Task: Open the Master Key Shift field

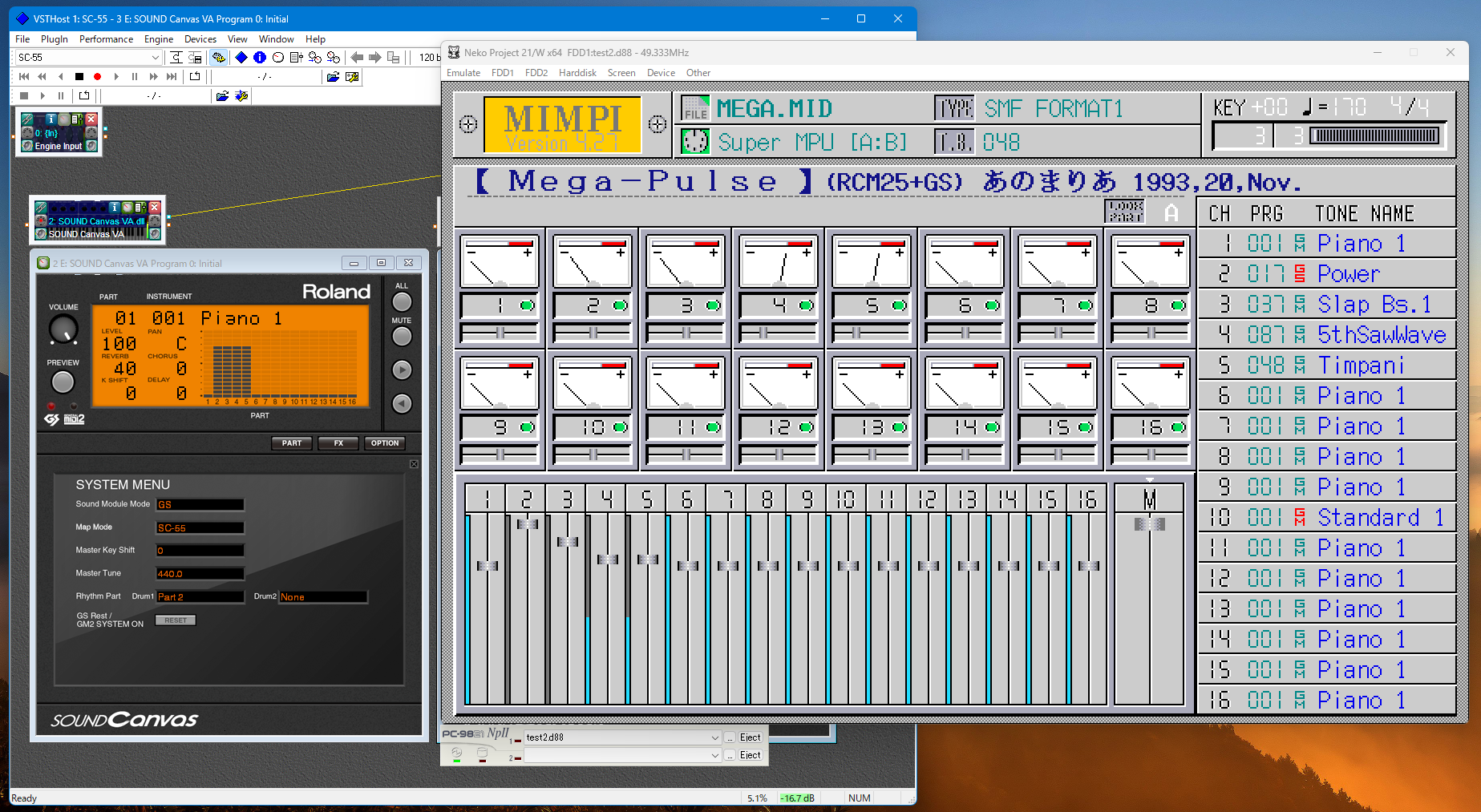Action: [x=200, y=550]
